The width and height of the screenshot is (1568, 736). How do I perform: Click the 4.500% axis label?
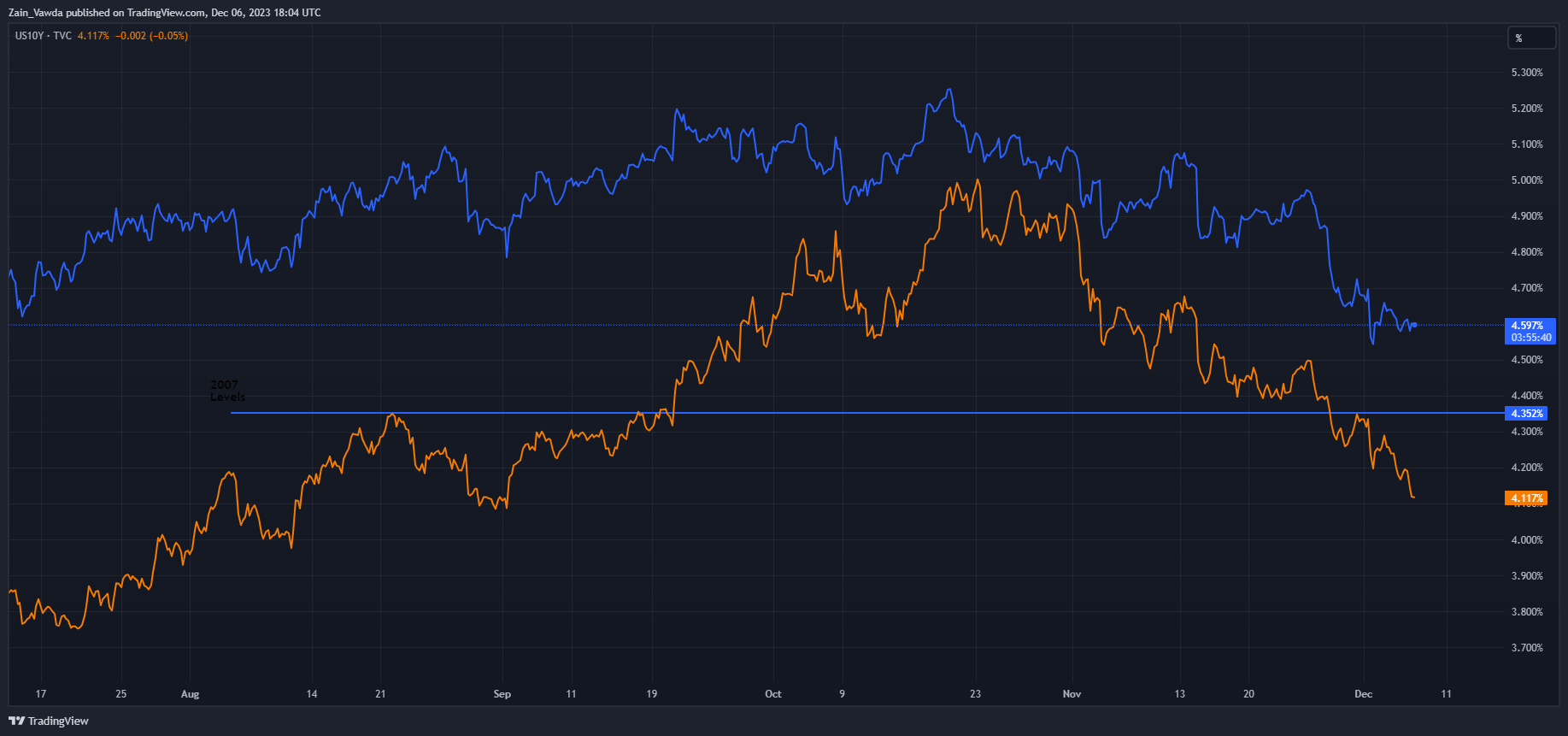1527,360
